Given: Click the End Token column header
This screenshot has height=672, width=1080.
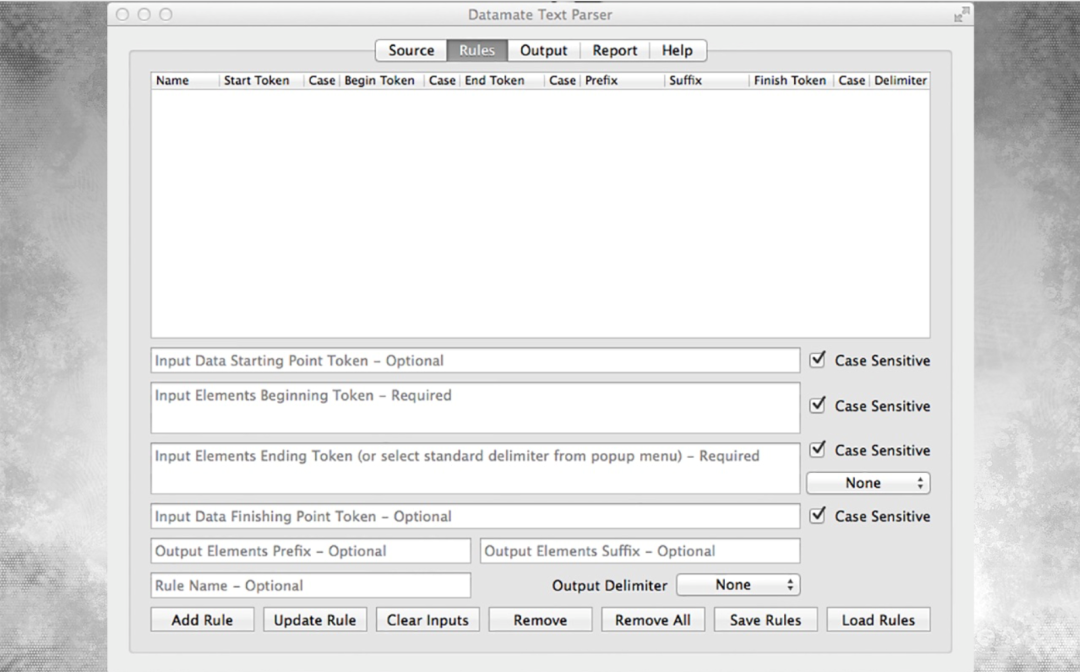Looking at the screenshot, I should 503,81.
